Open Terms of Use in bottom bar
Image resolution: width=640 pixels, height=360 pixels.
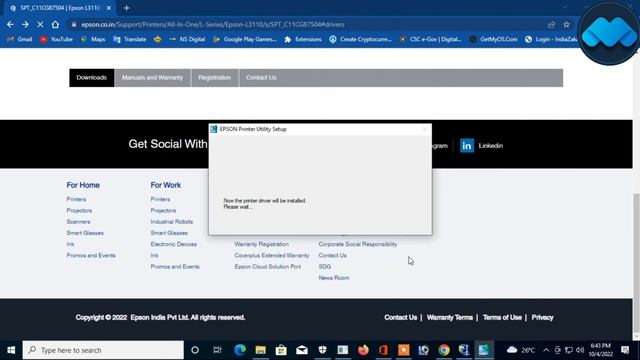tap(502, 318)
